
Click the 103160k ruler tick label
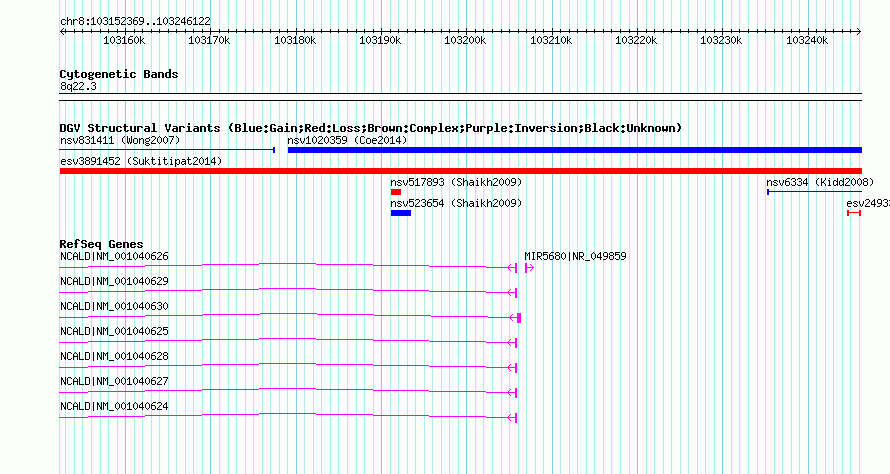point(124,40)
